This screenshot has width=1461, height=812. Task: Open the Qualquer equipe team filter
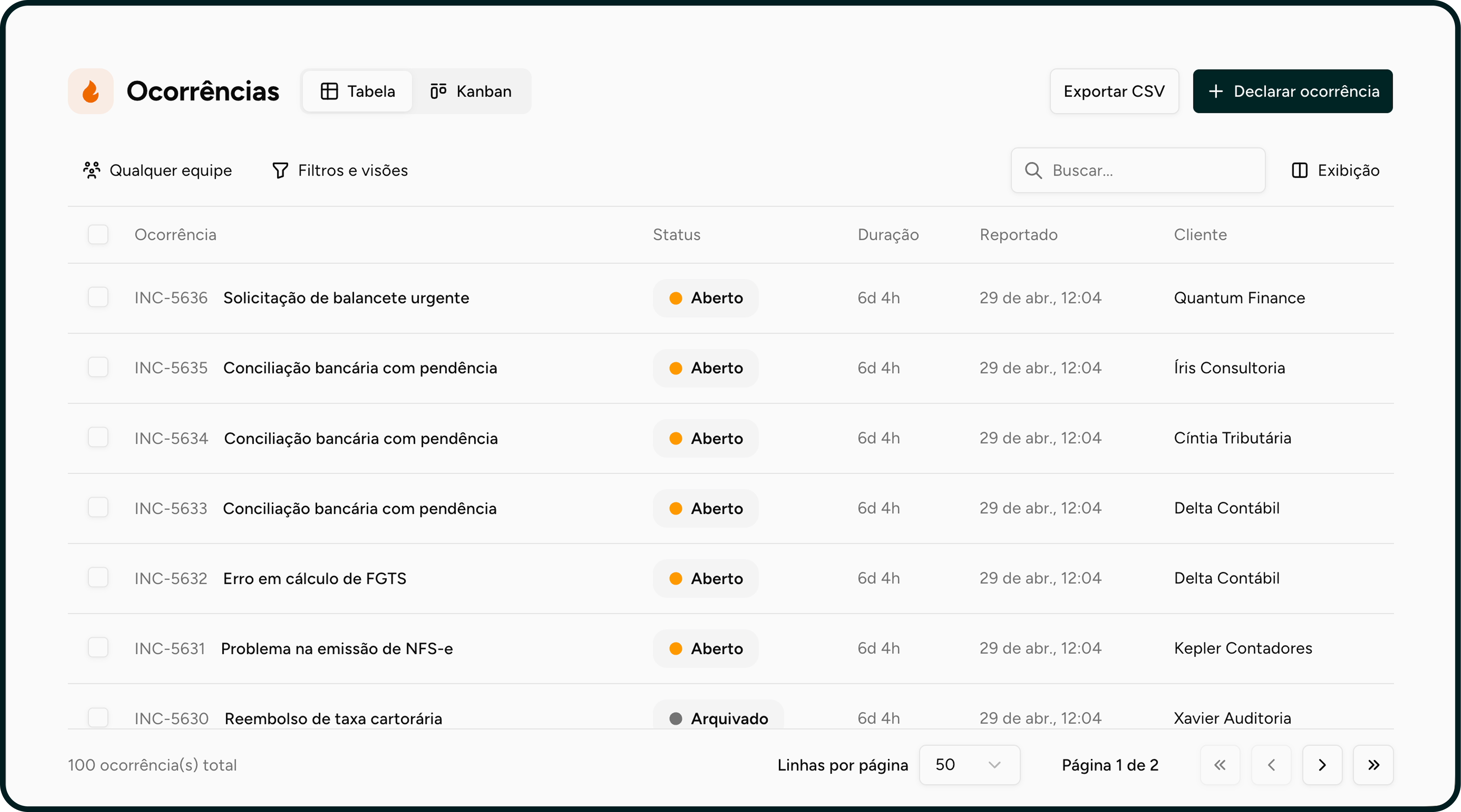pos(157,171)
